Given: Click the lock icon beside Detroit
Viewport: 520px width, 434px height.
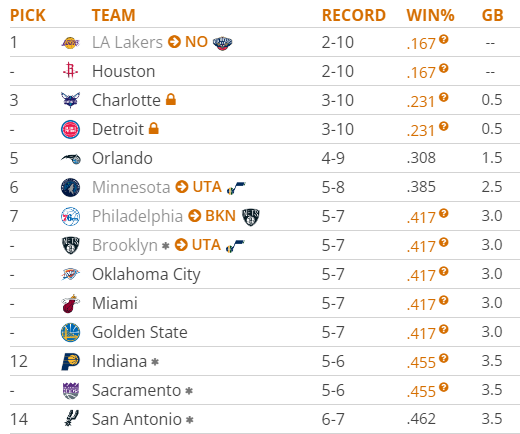Looking at the screenshot, I should (154, 128).
